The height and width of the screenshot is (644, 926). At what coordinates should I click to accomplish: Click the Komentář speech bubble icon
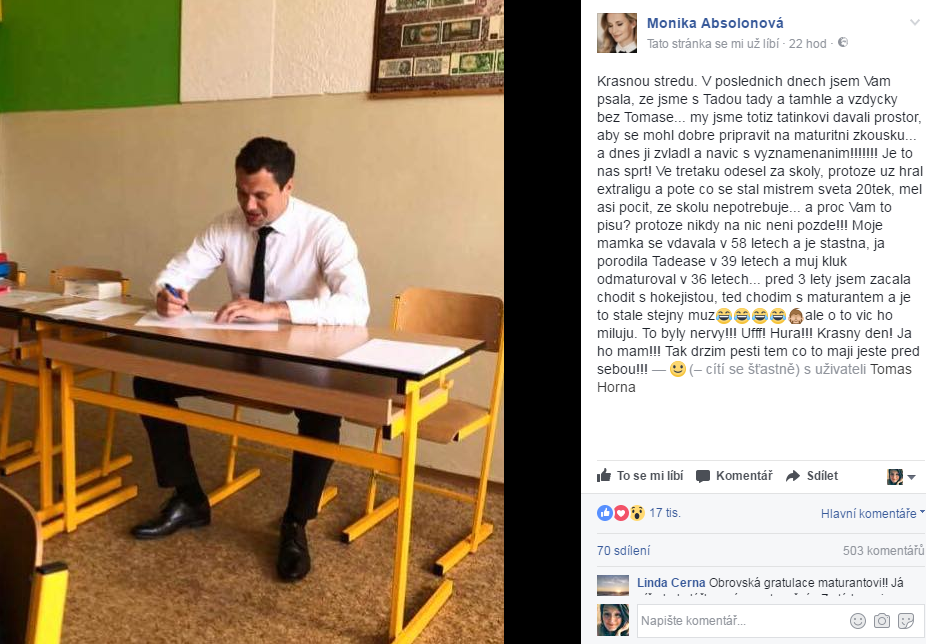[x=703, y=476]
